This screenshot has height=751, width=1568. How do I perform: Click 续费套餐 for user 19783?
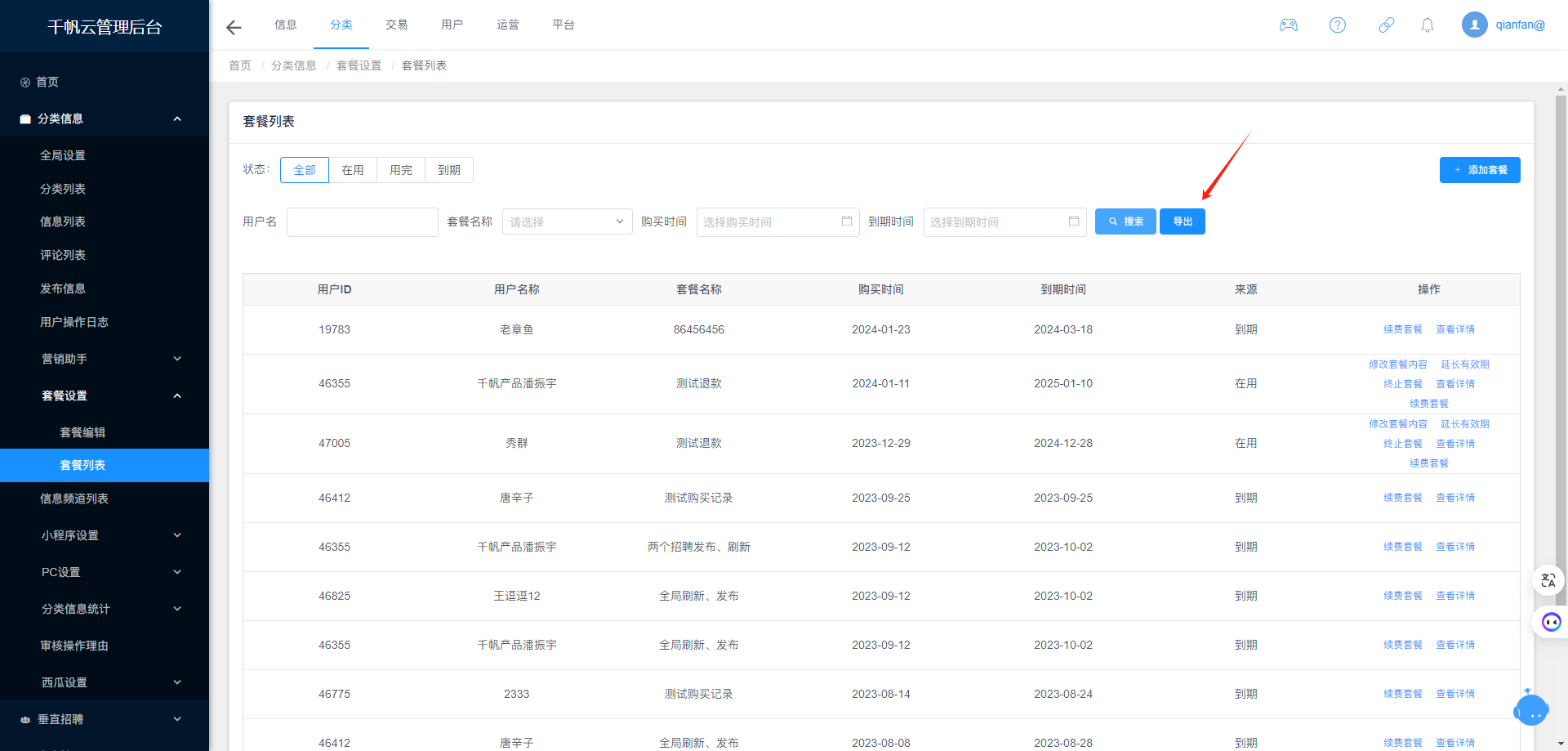click(x=1403, y=329)
